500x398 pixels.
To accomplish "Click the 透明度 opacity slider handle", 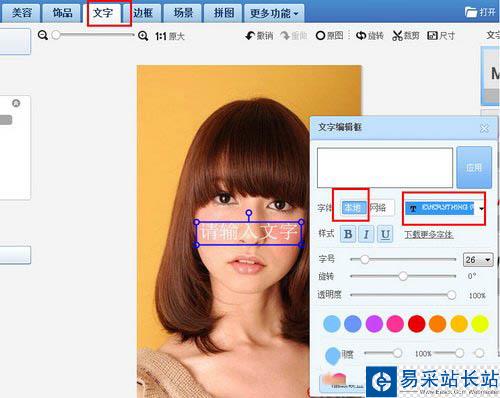I will (451, 295).
